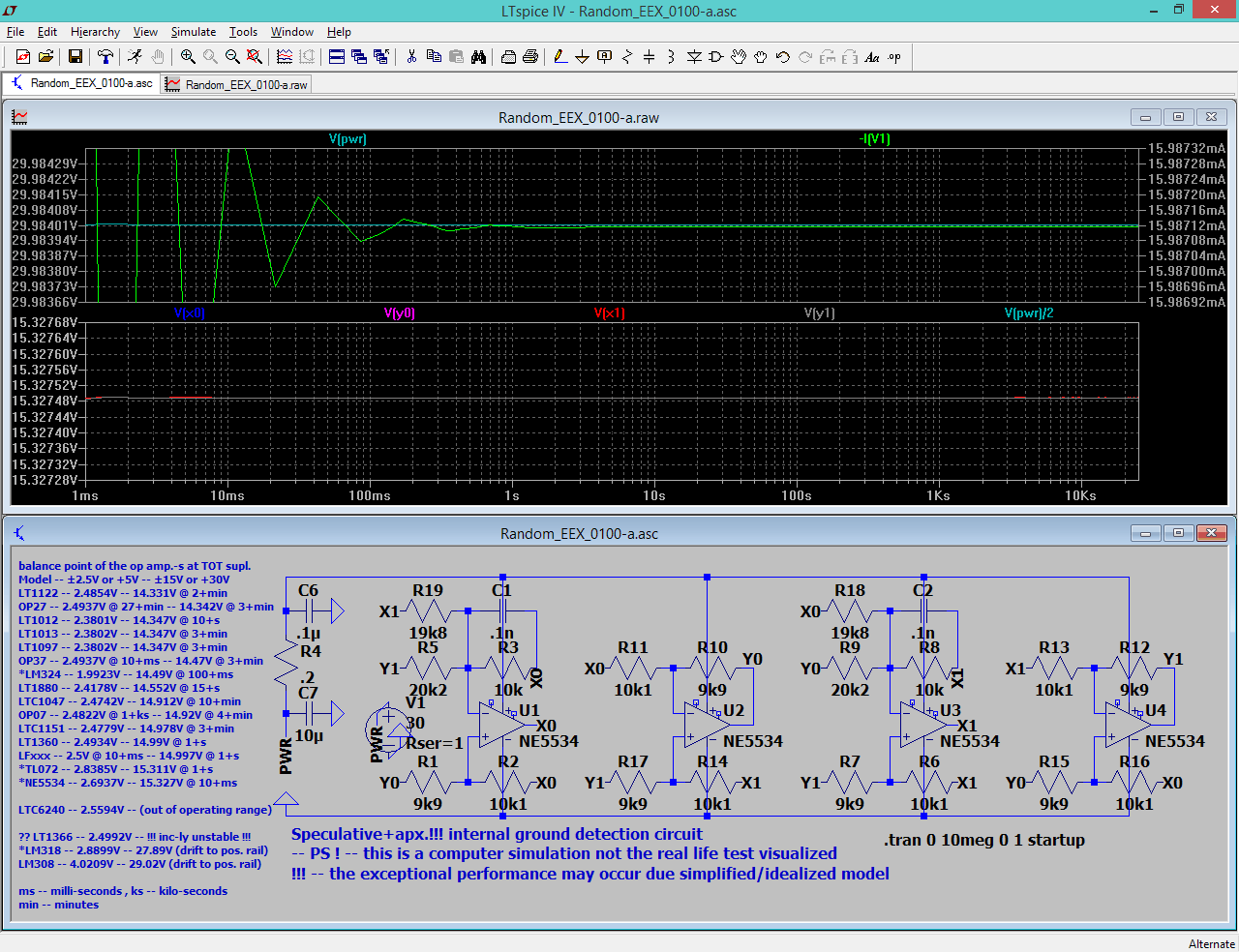Click the Zoom In magnifier icon
This screenshot has width=1239, height=952.
click(188, 57)
